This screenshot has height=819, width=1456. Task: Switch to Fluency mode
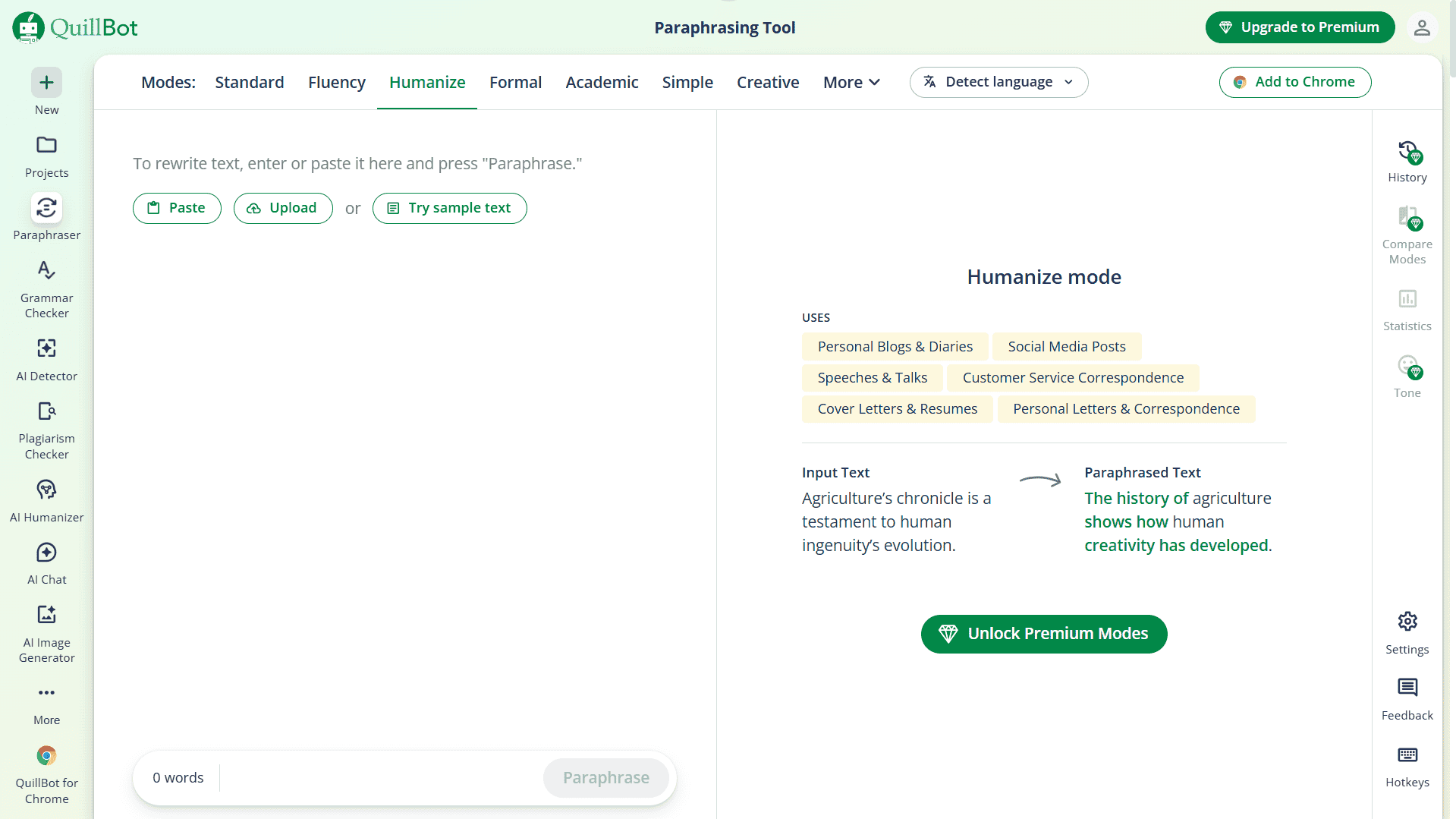(x=336, y=82)
